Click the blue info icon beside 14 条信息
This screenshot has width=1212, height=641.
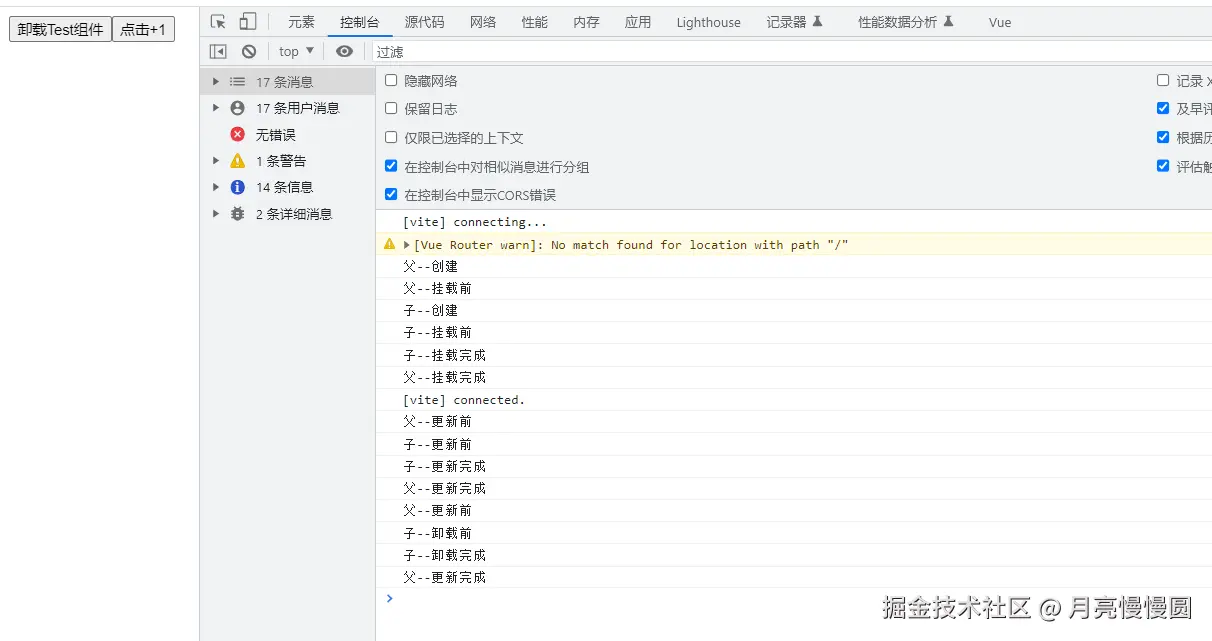coord(237,187)
